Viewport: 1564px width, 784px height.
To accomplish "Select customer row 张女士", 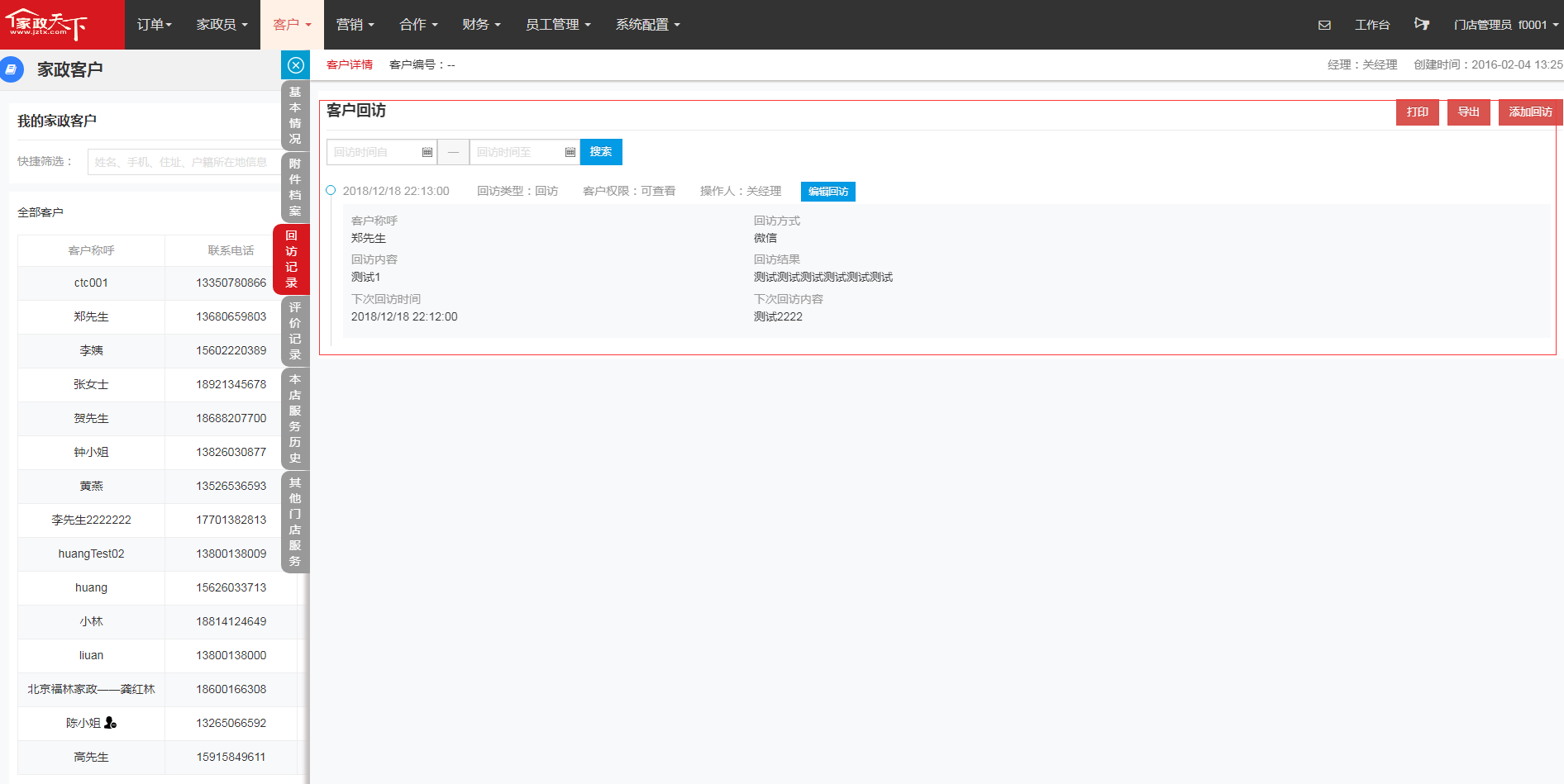I will point(157,384).
